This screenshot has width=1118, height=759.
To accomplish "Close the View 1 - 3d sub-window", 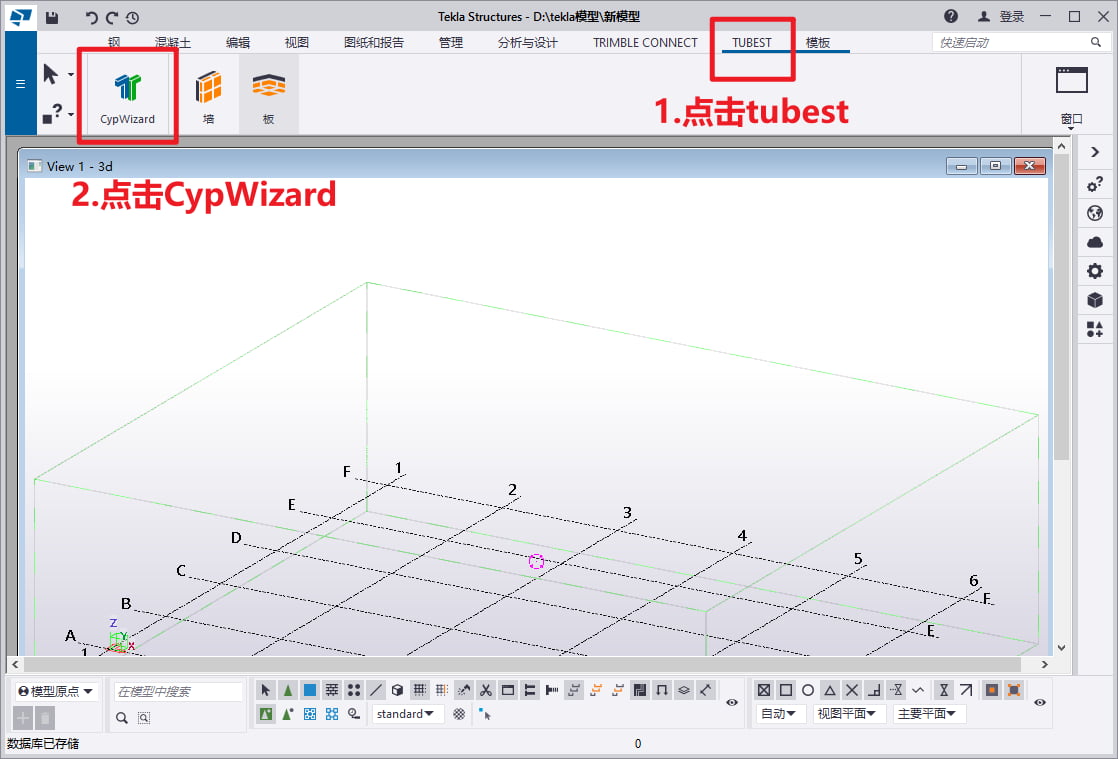I will [1030, 166].
